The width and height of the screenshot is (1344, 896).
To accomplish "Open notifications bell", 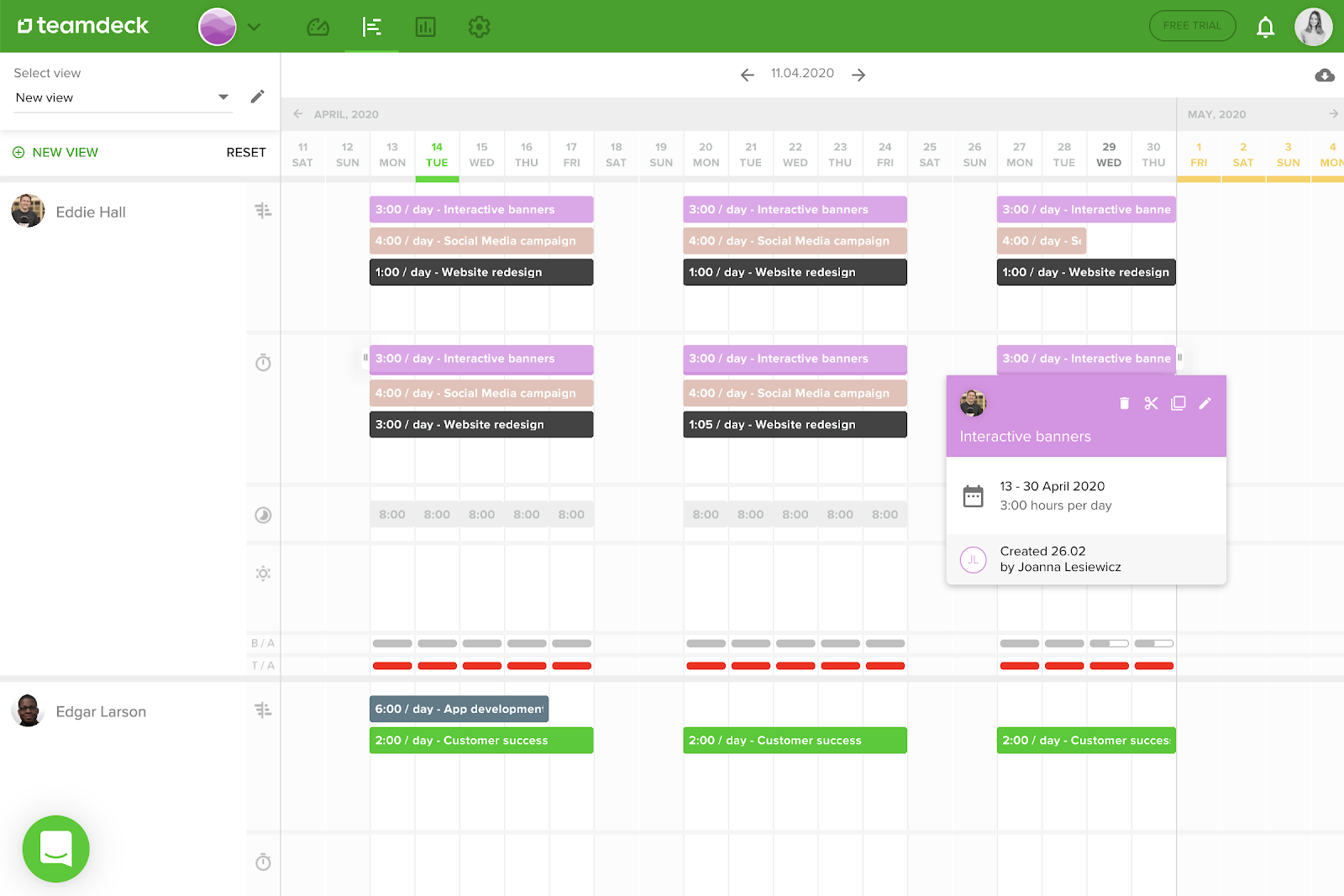I will tap(1265, 27).
